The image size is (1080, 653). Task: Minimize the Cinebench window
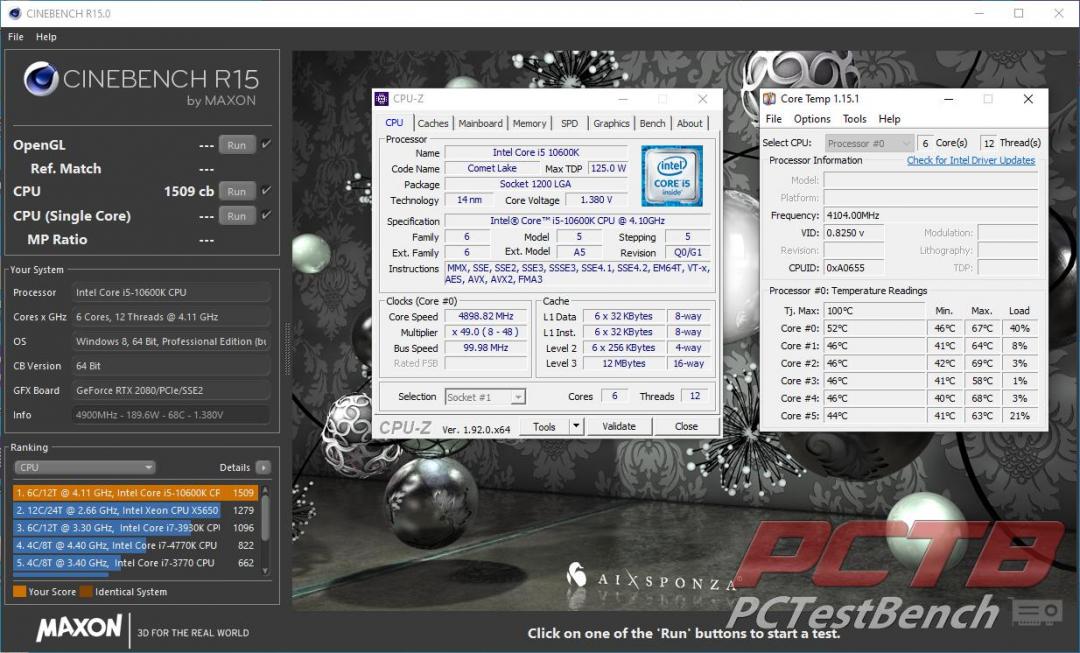click(979, 13)
